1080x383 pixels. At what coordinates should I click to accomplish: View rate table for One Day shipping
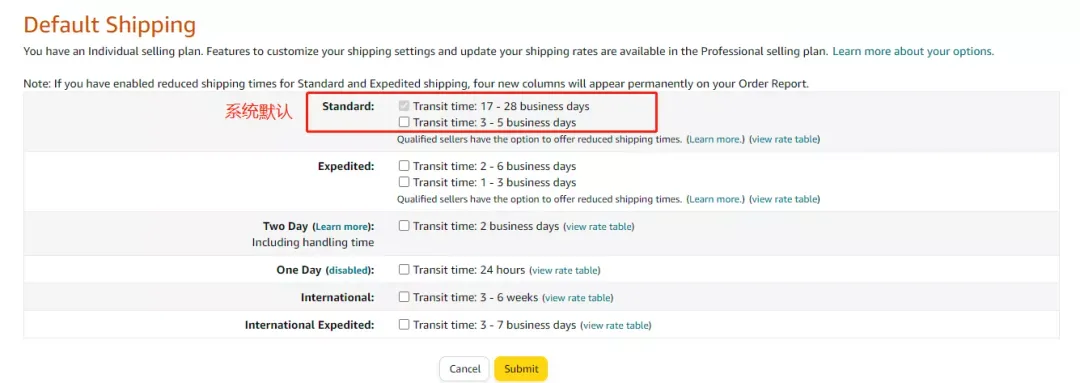pyautogui.click(x=565, y=270)
